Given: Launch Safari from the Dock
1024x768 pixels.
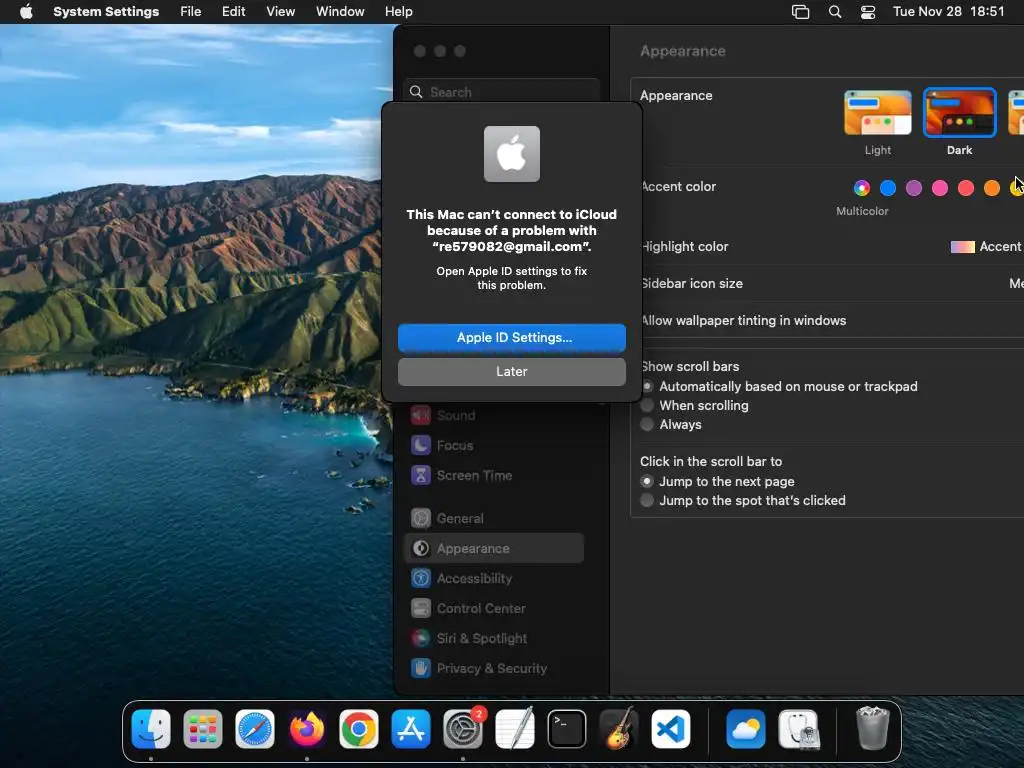Looking at the screenshot, I should point(255,729).
